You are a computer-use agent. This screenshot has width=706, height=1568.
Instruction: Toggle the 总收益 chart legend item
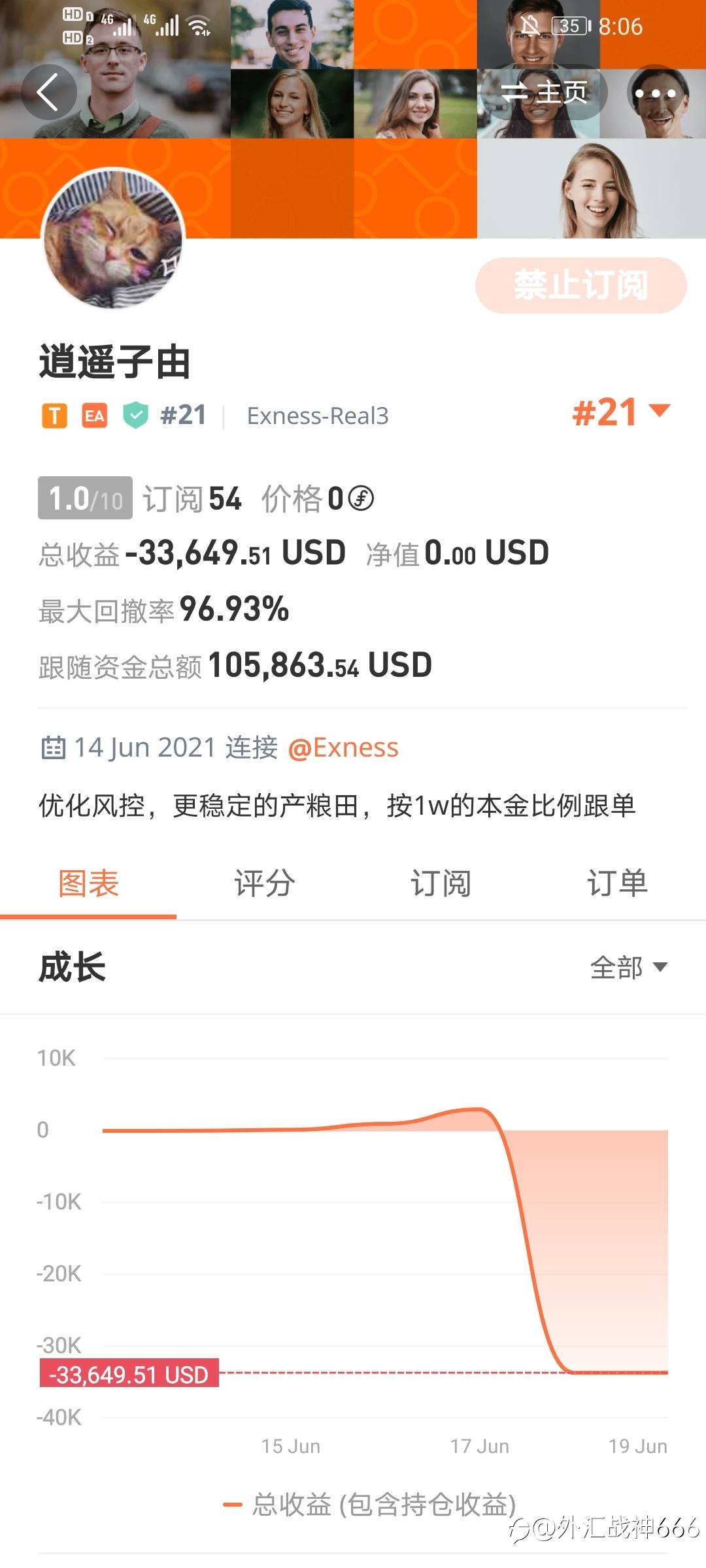369,1505
